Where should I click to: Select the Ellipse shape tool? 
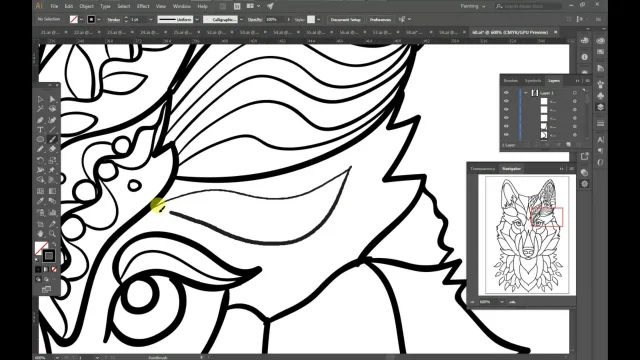pos(40,140)
